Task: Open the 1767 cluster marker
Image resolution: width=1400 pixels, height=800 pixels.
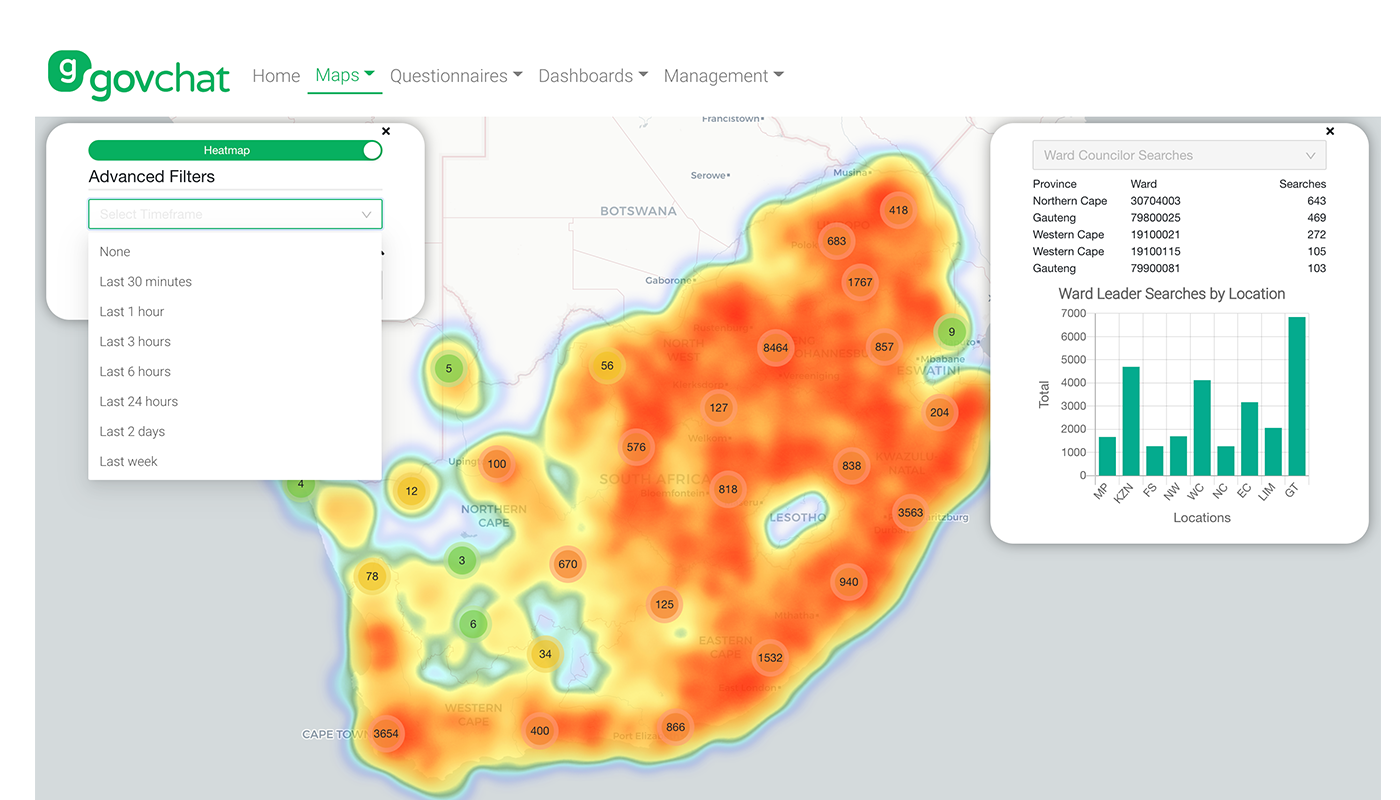Action: pyautogui.click(x=860, y=282)
